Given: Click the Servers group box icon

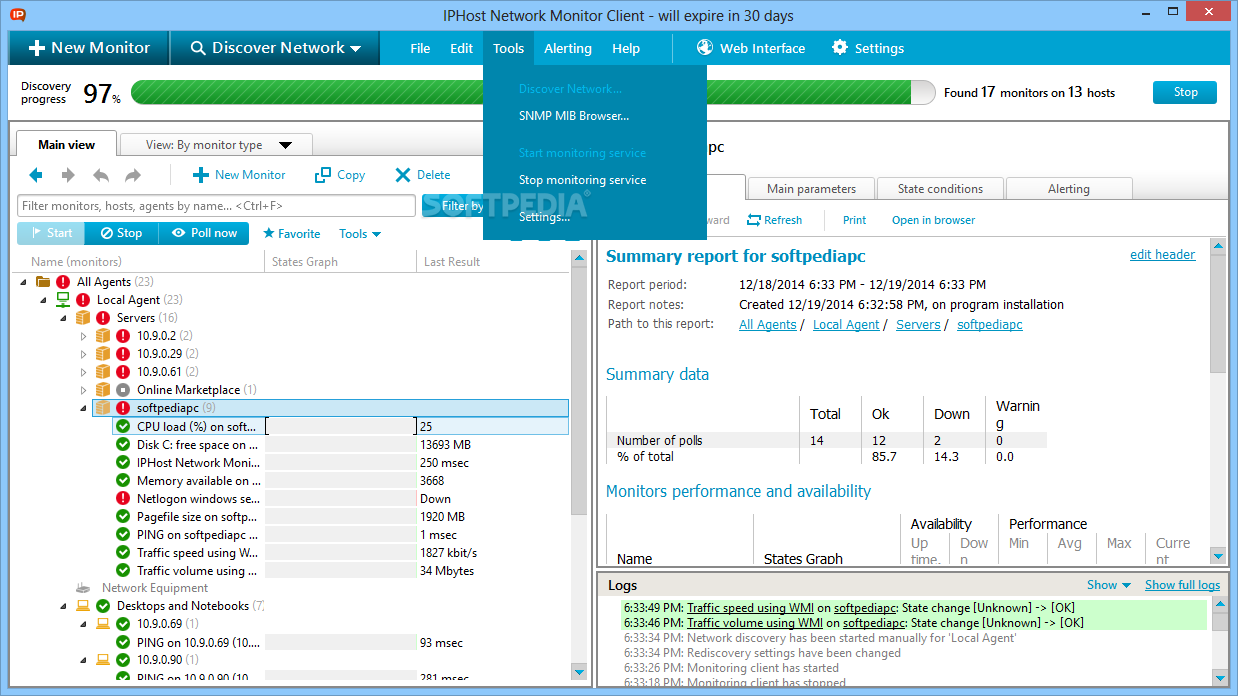Looking at the screenshot, I should [83, 318].
